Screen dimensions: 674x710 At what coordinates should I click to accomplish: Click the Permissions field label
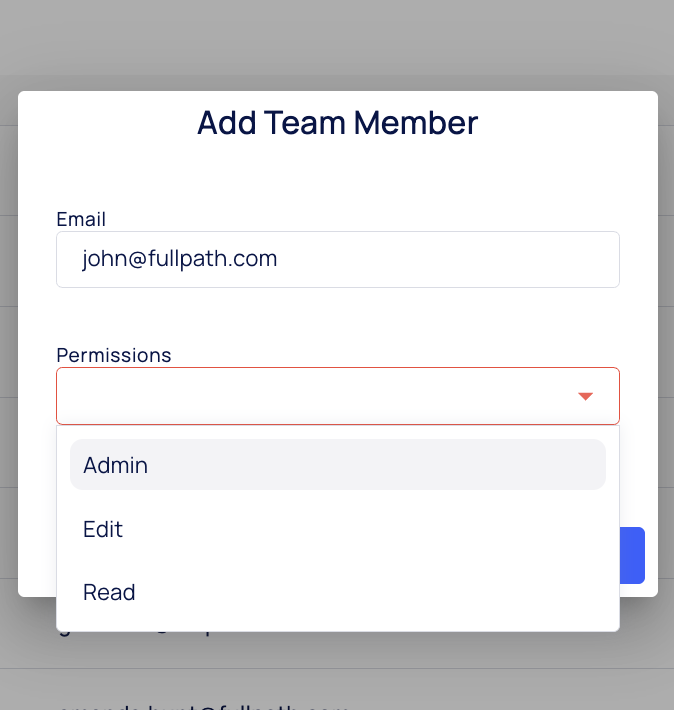click(x=114, y=355)
